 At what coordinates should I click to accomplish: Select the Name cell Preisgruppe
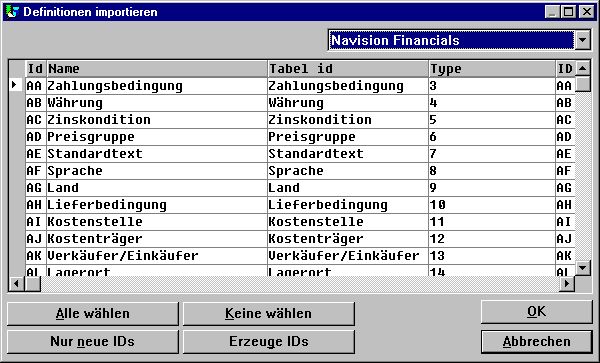pos(157,137)
